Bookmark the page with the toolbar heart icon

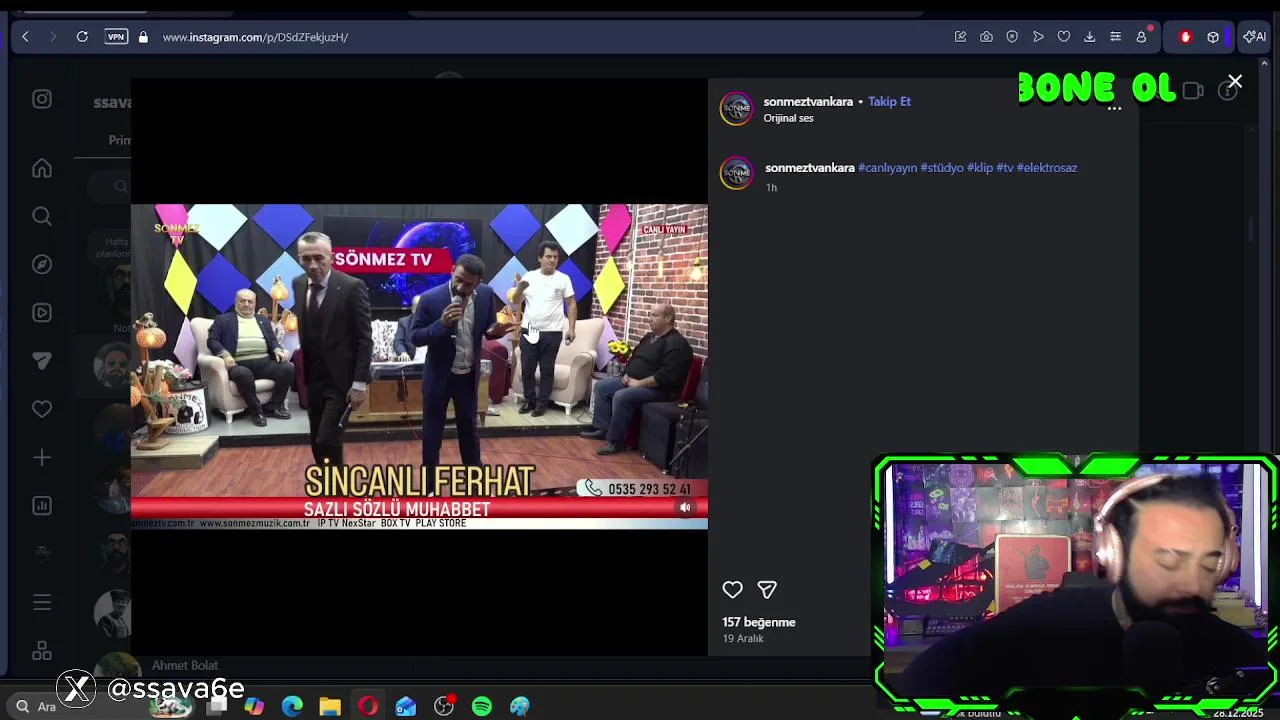(1064, 37)
